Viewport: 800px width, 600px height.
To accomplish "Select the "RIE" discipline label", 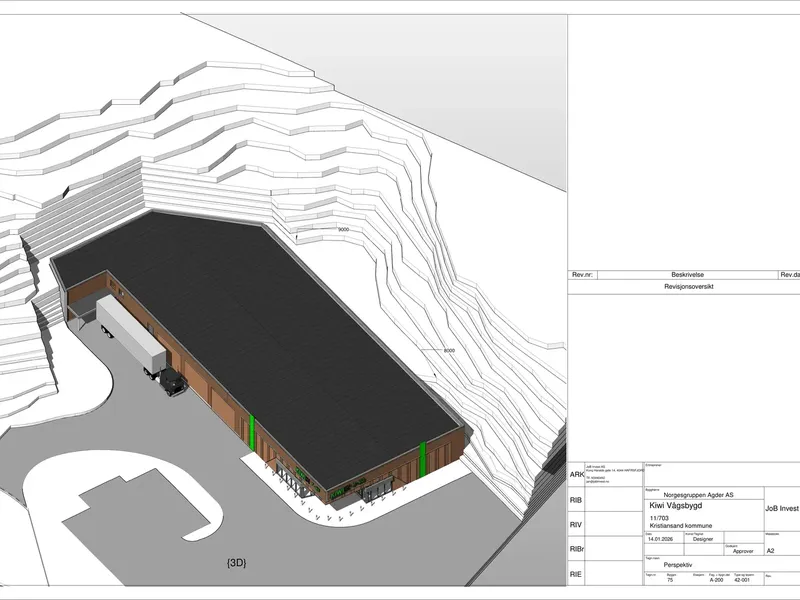I will pyautogui.click(x=576, y=574).
